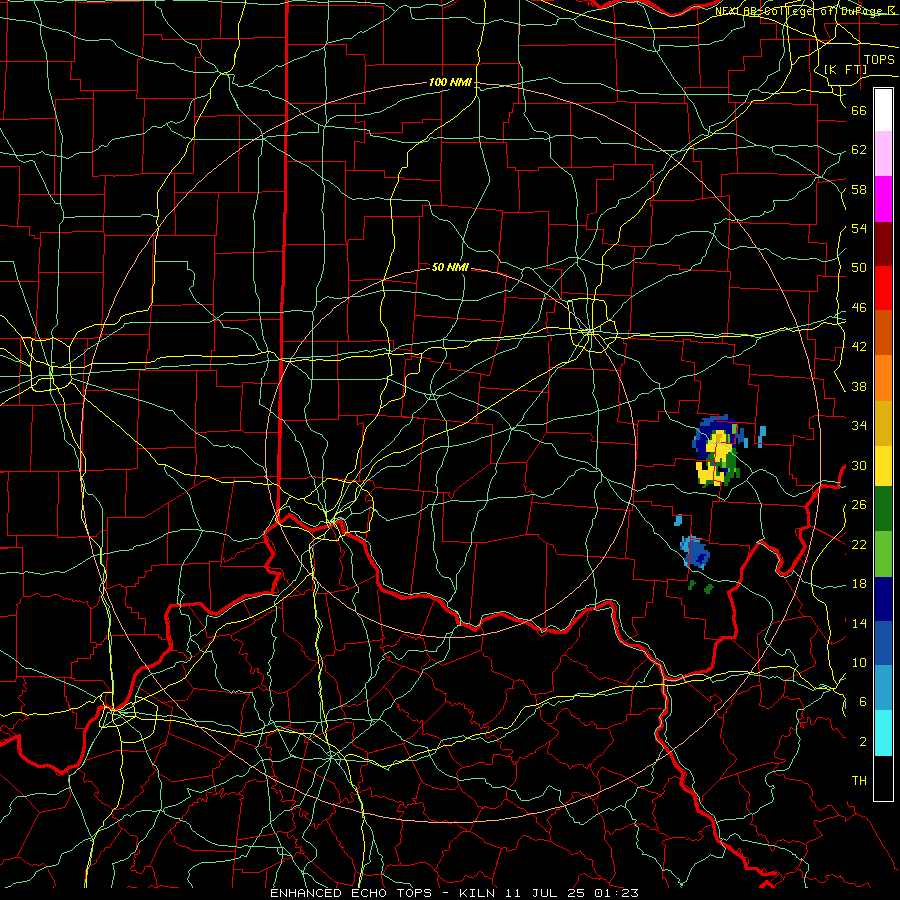Viewport: 900px width, 900px height.
Task: Click the 50 NMI range ring label
Action: [450, 267]
